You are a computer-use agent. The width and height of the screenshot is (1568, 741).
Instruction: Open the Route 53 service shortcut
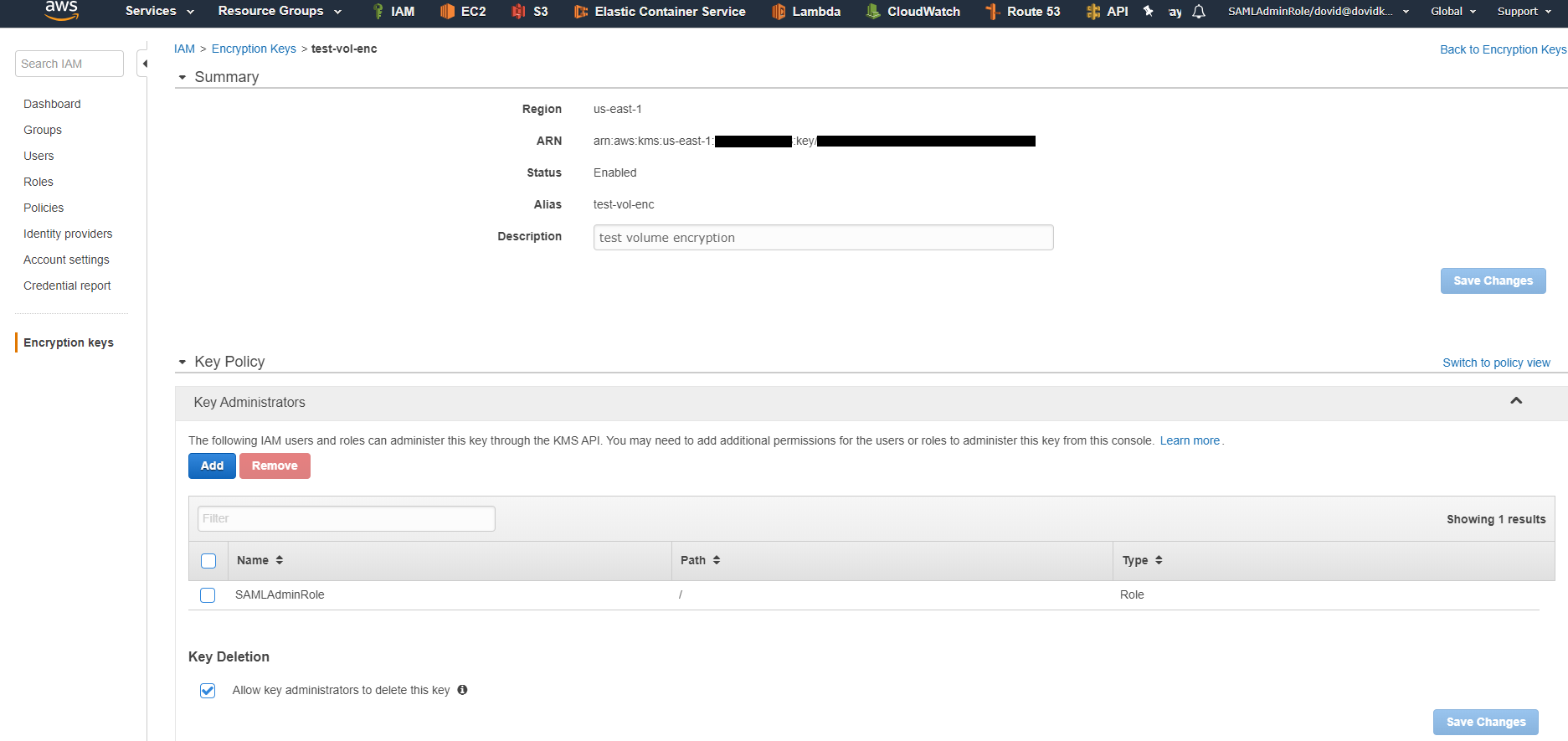pyautogui.click(x=1023, y=11)
